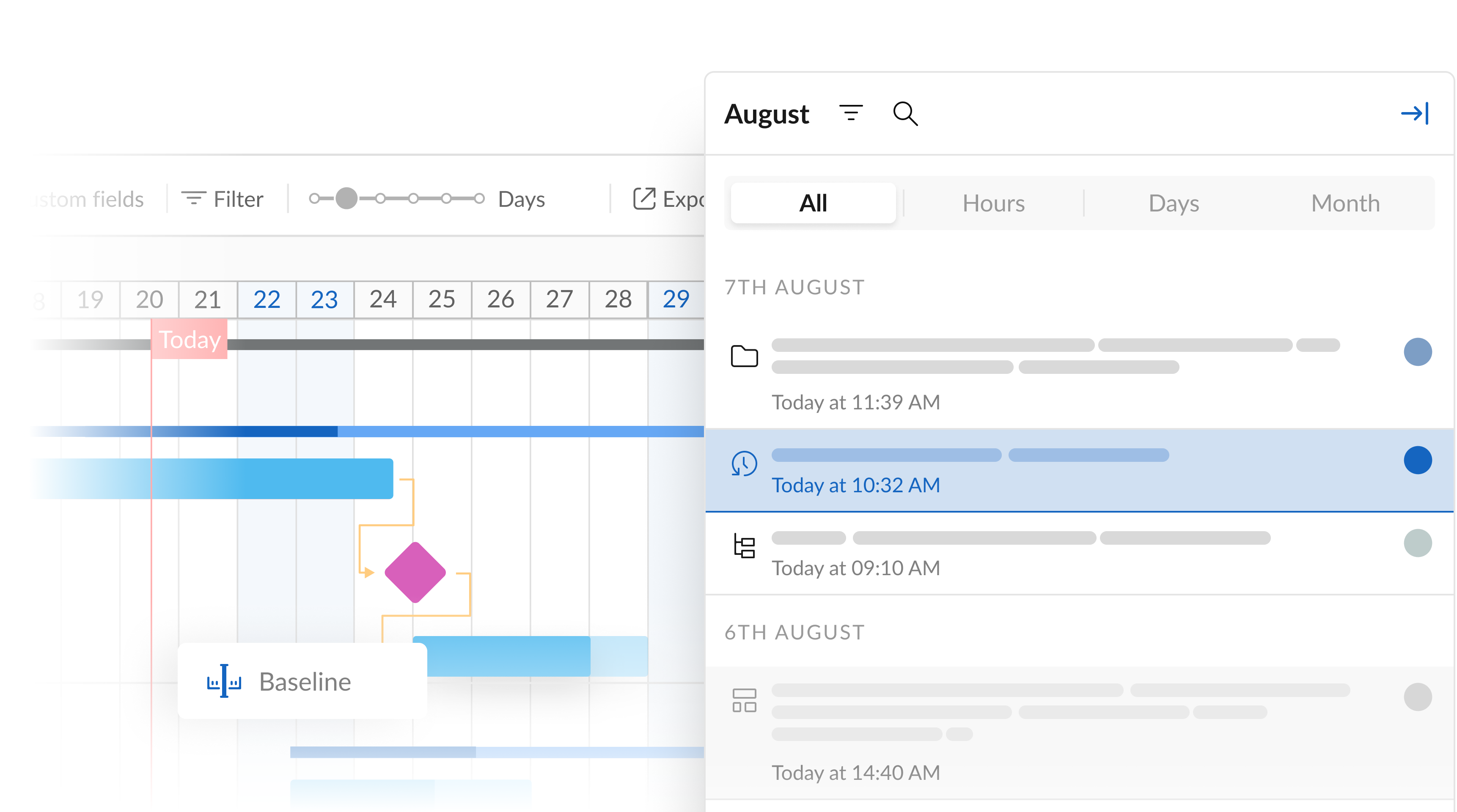Click date 22 in the timeline header

(x=267, y=299)
